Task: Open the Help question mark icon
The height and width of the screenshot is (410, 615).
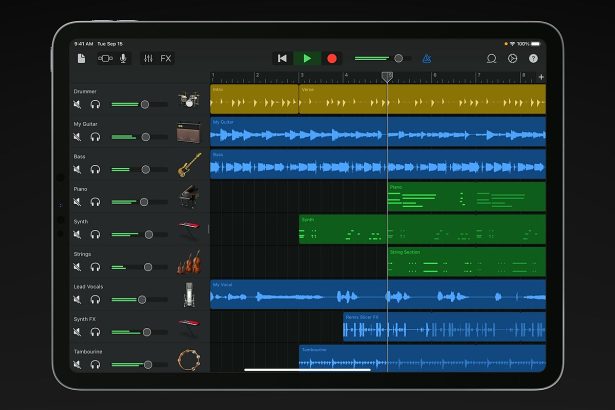Action: pos(533,58)
